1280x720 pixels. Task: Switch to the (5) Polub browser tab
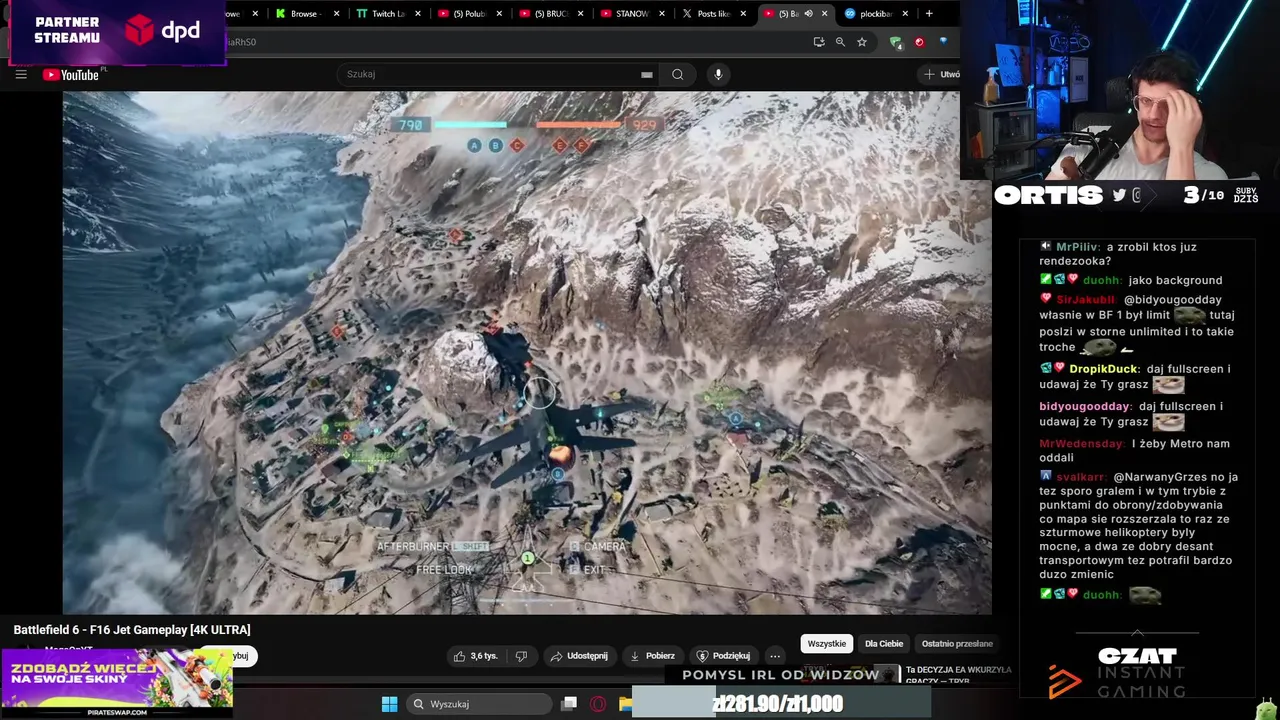coord(468,14)
